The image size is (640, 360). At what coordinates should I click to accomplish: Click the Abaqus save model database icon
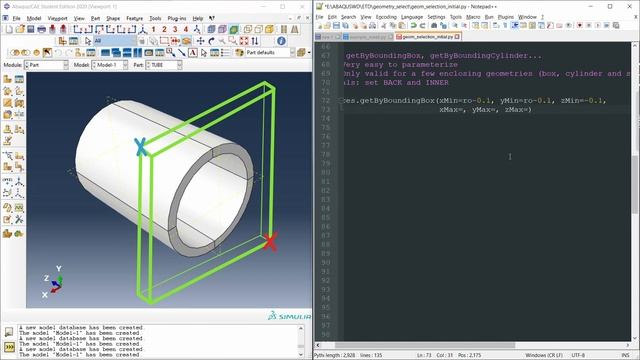click(x=31, y=29)
